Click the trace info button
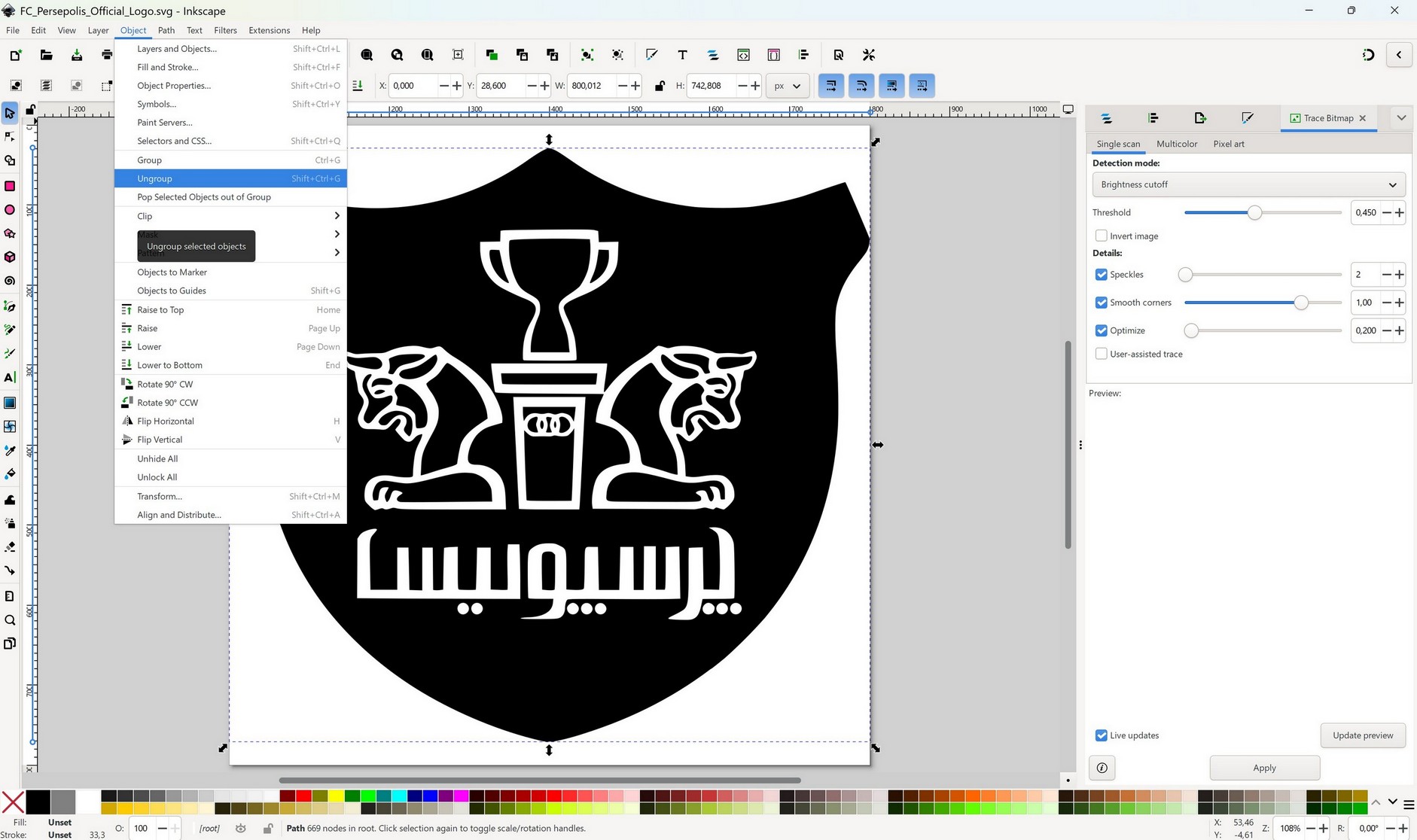The image size is (1417, 840). click(x=1102, y=768)
